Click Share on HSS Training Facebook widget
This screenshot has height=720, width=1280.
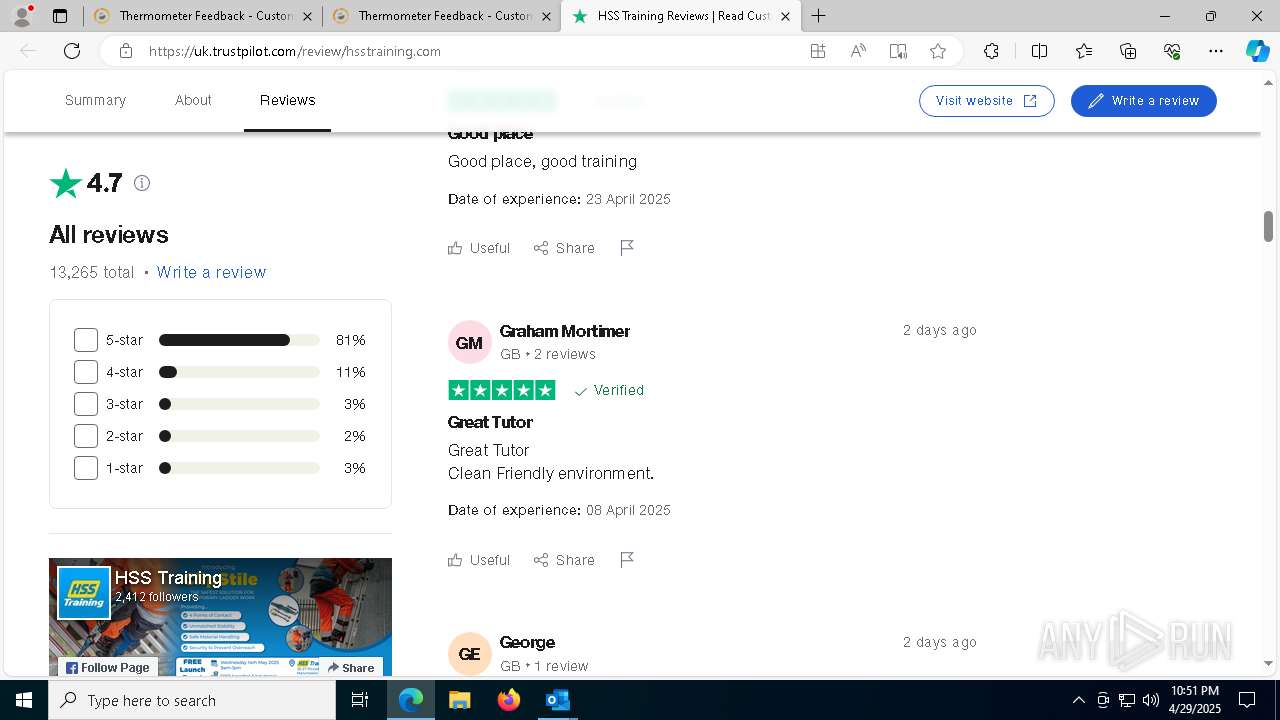tap(350, 667)
